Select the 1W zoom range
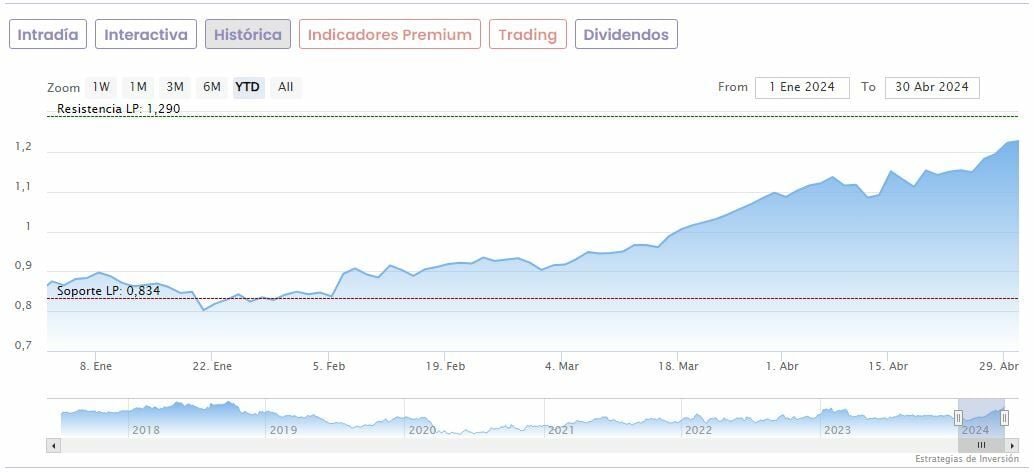 [101, 87]
